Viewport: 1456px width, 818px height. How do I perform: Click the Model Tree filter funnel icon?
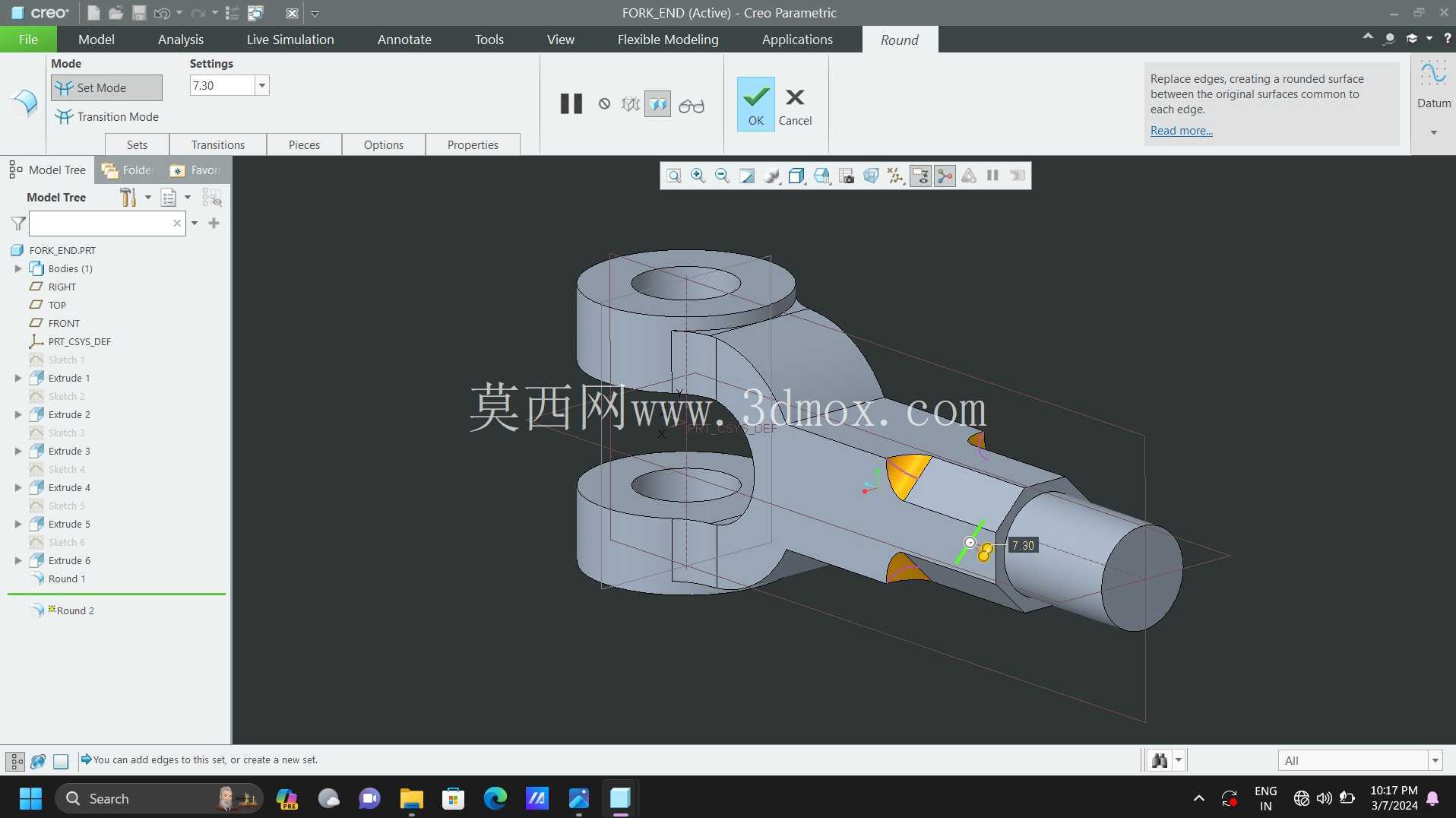[x=18, y=224]
